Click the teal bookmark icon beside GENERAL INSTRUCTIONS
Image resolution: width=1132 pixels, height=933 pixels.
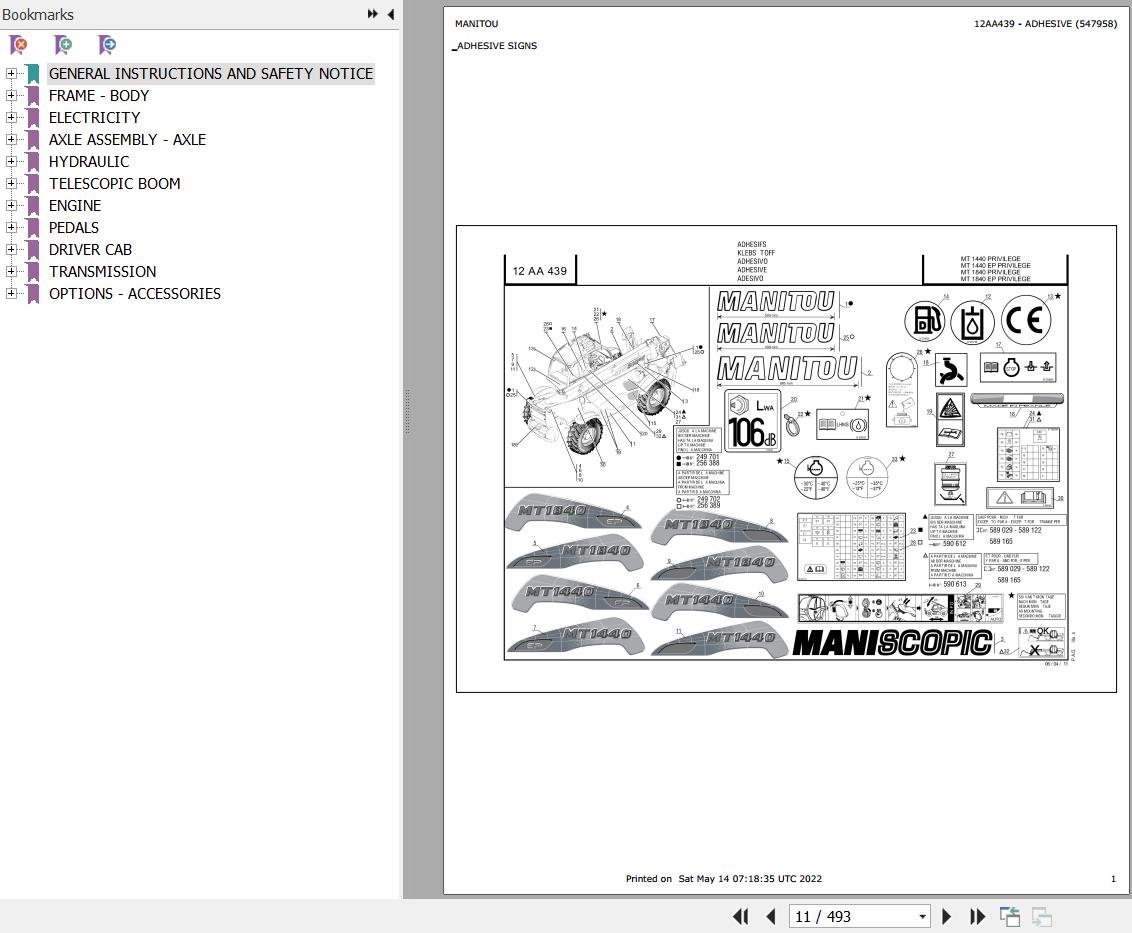click(x=32, y=74)
